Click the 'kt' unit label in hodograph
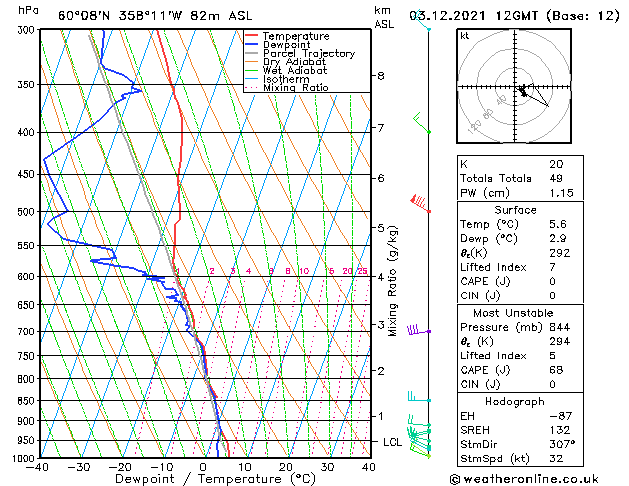The width and height of the screenshot is (629, 486). coord(465,36)
